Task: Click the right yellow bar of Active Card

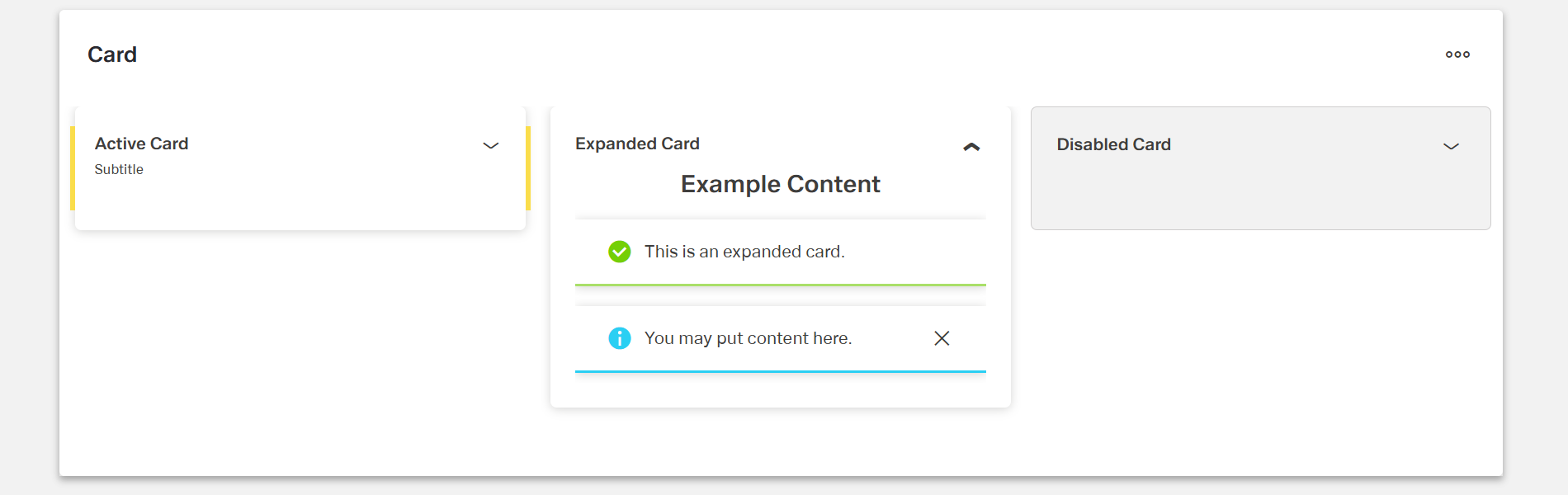Action: tap(528, 168)
